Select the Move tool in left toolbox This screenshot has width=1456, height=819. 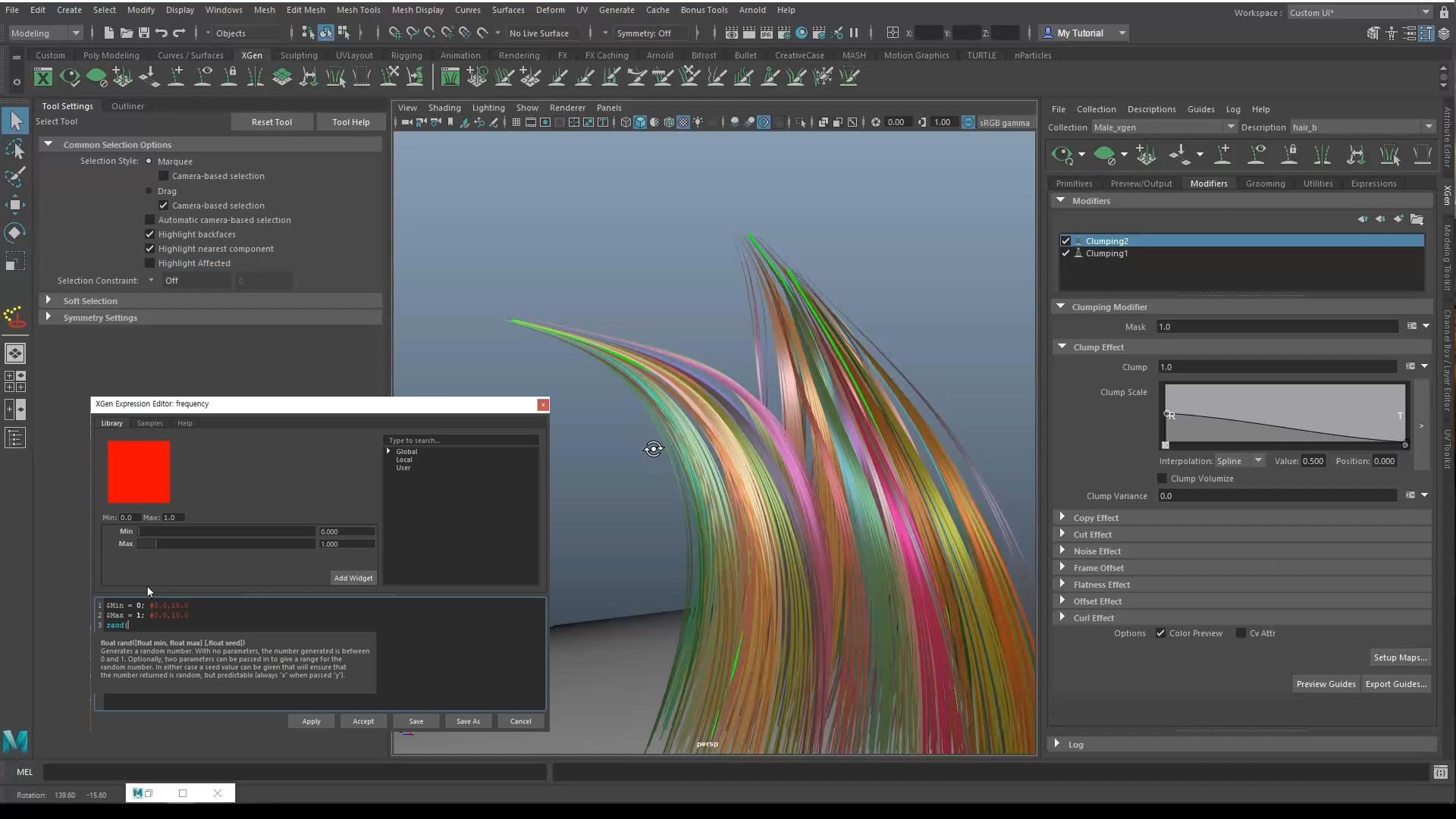[14, 205]
